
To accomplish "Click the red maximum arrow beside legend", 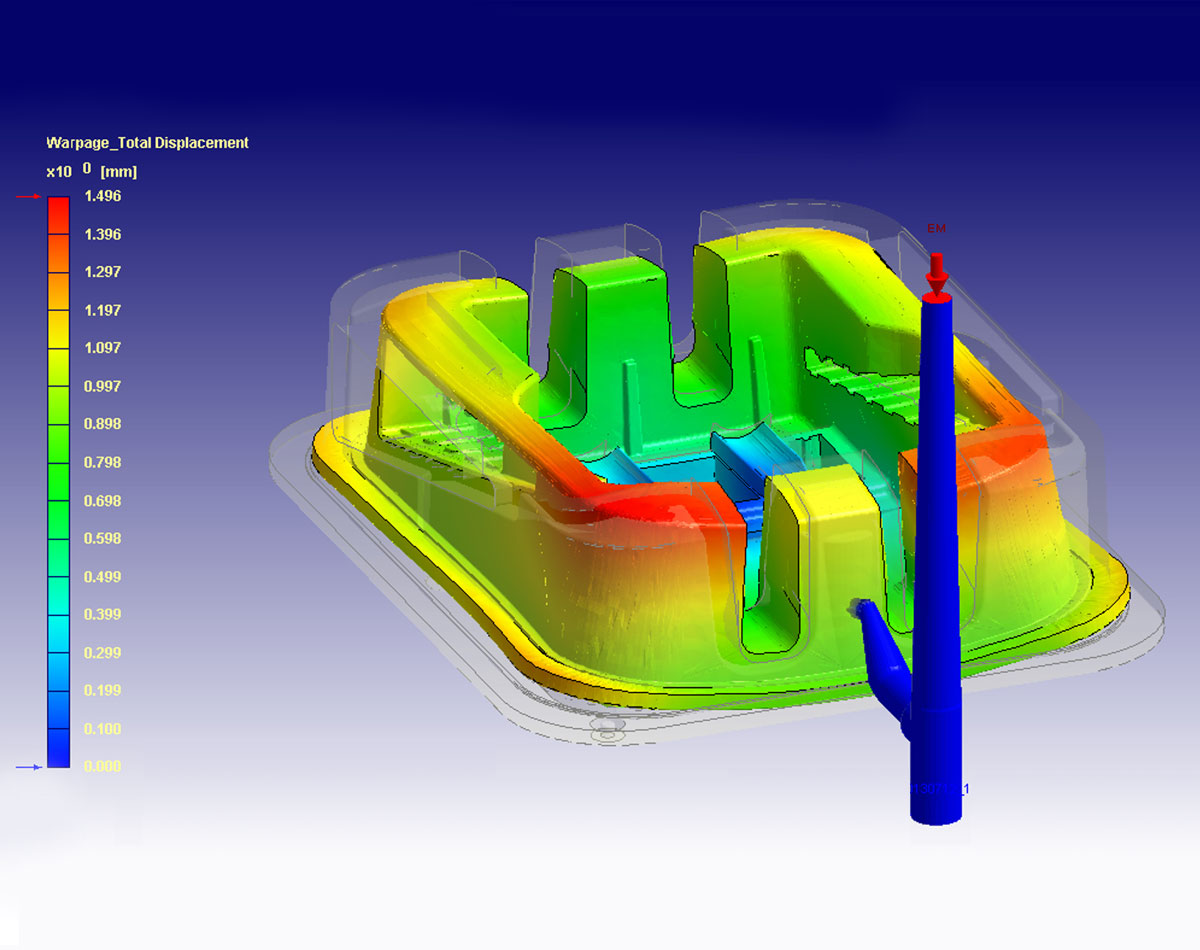I will [29, 197].
